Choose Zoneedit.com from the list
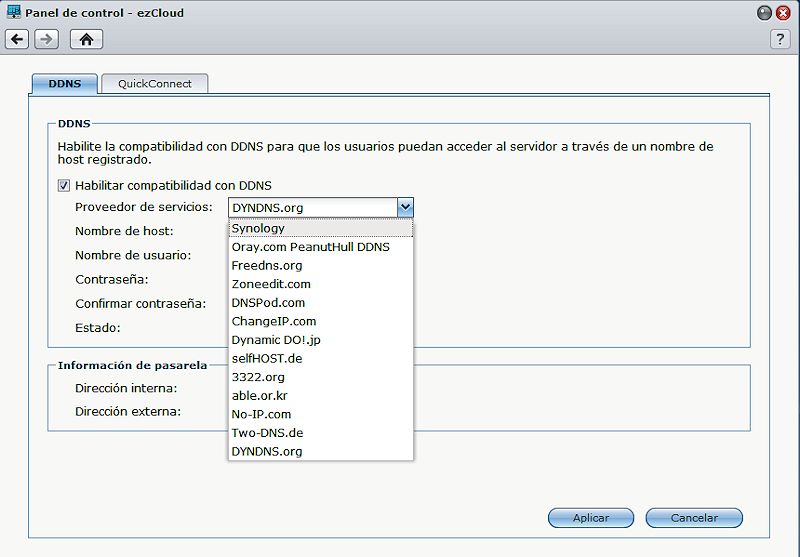Viewport: 800px width, 557px height. (321, 284)
